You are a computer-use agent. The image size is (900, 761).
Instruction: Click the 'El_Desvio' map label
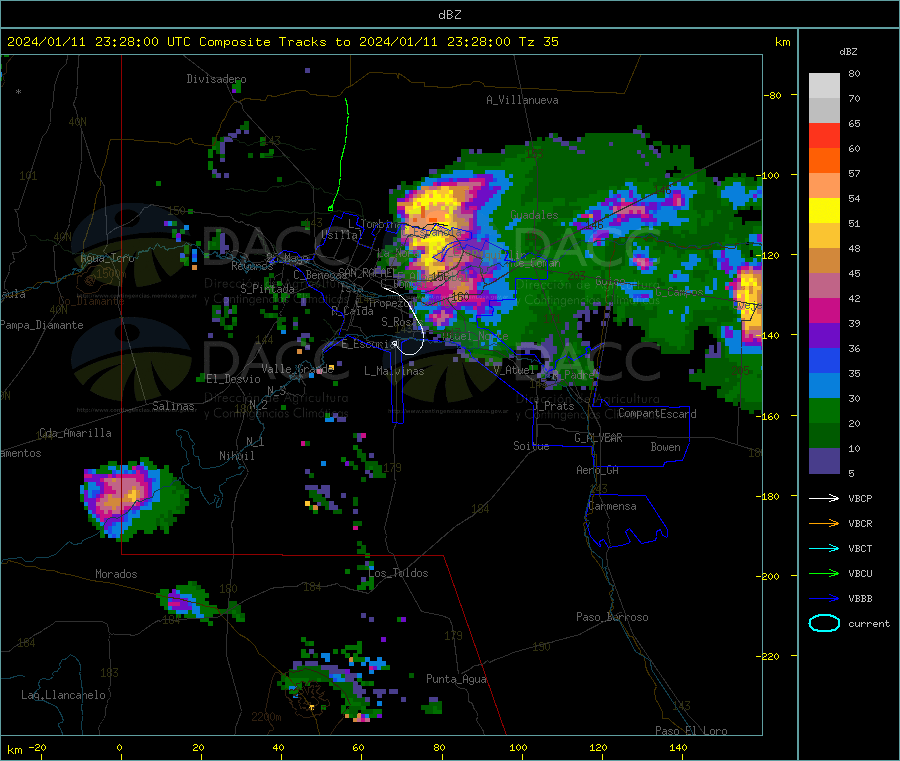coord(233,379)
